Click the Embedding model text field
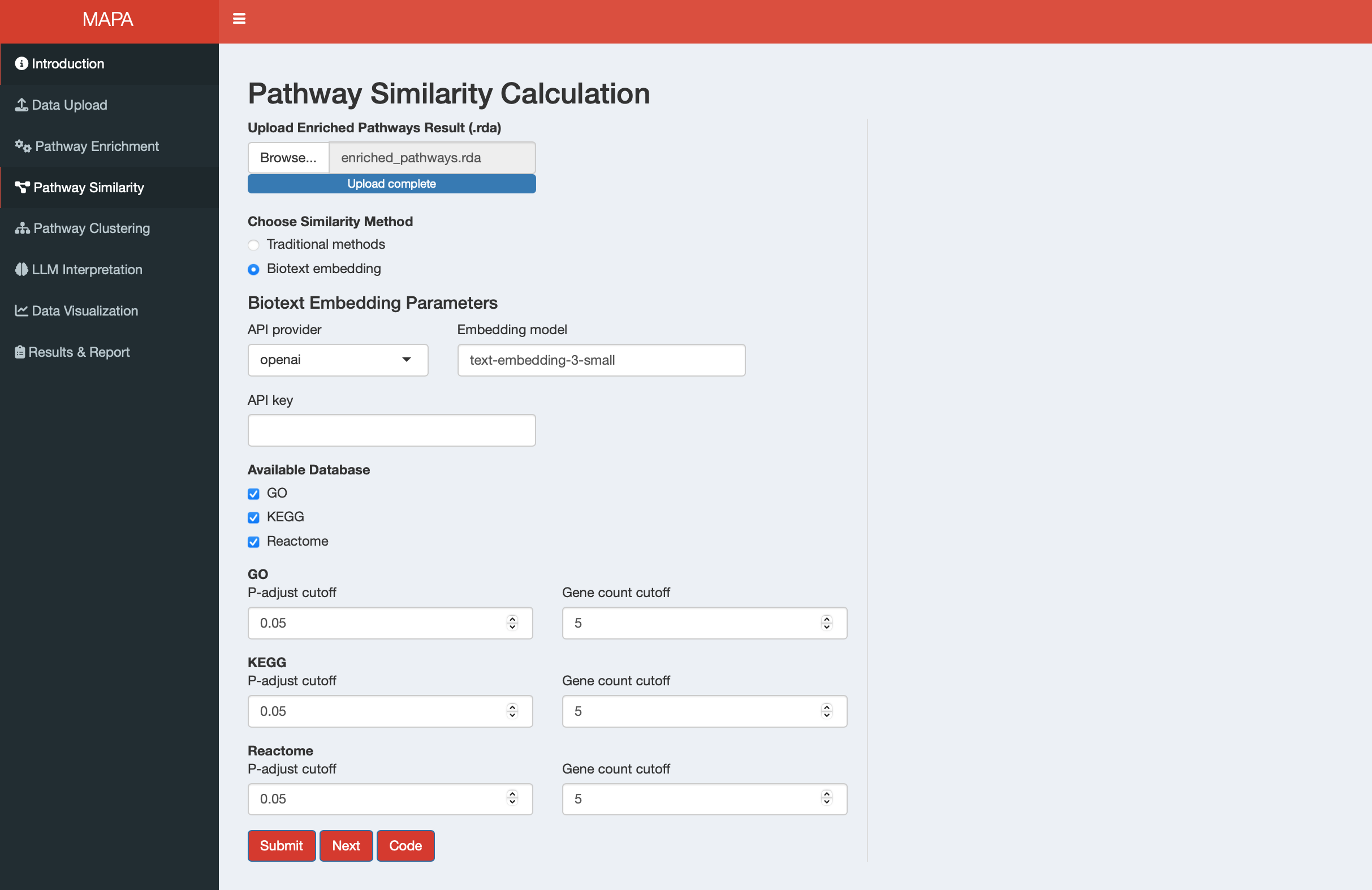 coord(601,360)
